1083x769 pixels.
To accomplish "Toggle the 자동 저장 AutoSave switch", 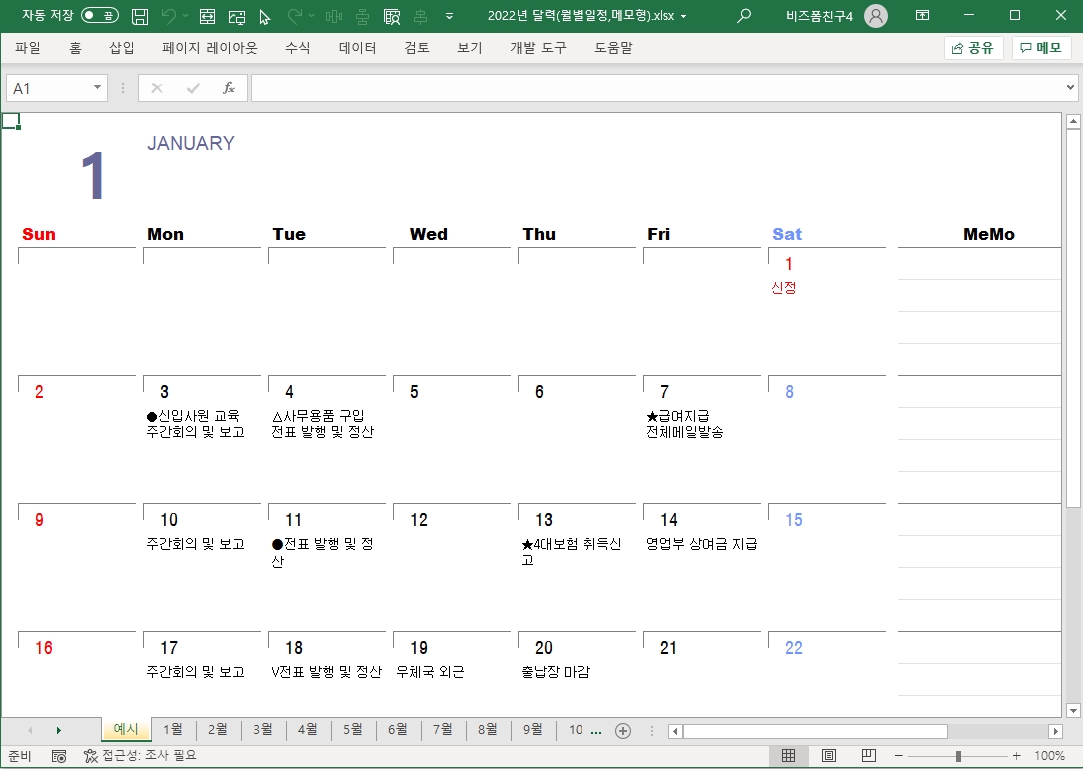I will pyautogui.click(x=99, y=16).
